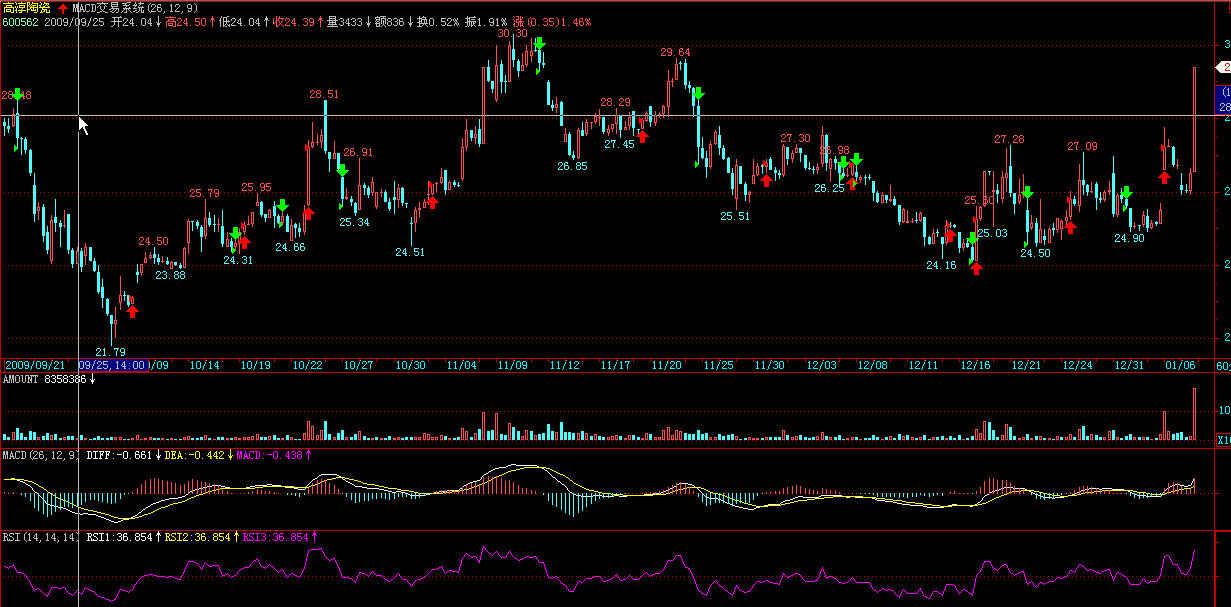Click the red buy arrow above the 24.51 label
The height and width of the screenshot is (607, 1231).
pyautogui.click(x=433, y=201)
